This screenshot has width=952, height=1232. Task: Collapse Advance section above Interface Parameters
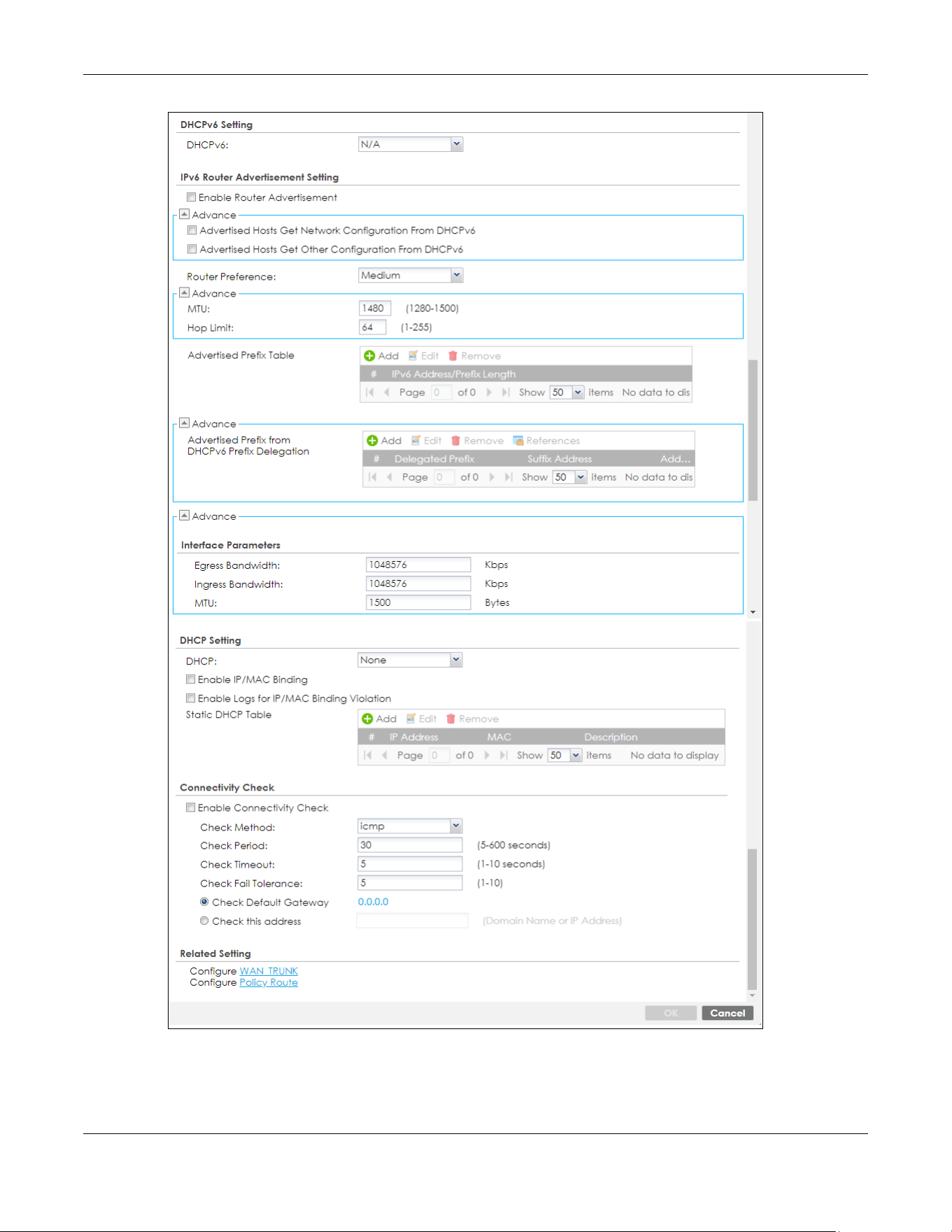point(185,515)
